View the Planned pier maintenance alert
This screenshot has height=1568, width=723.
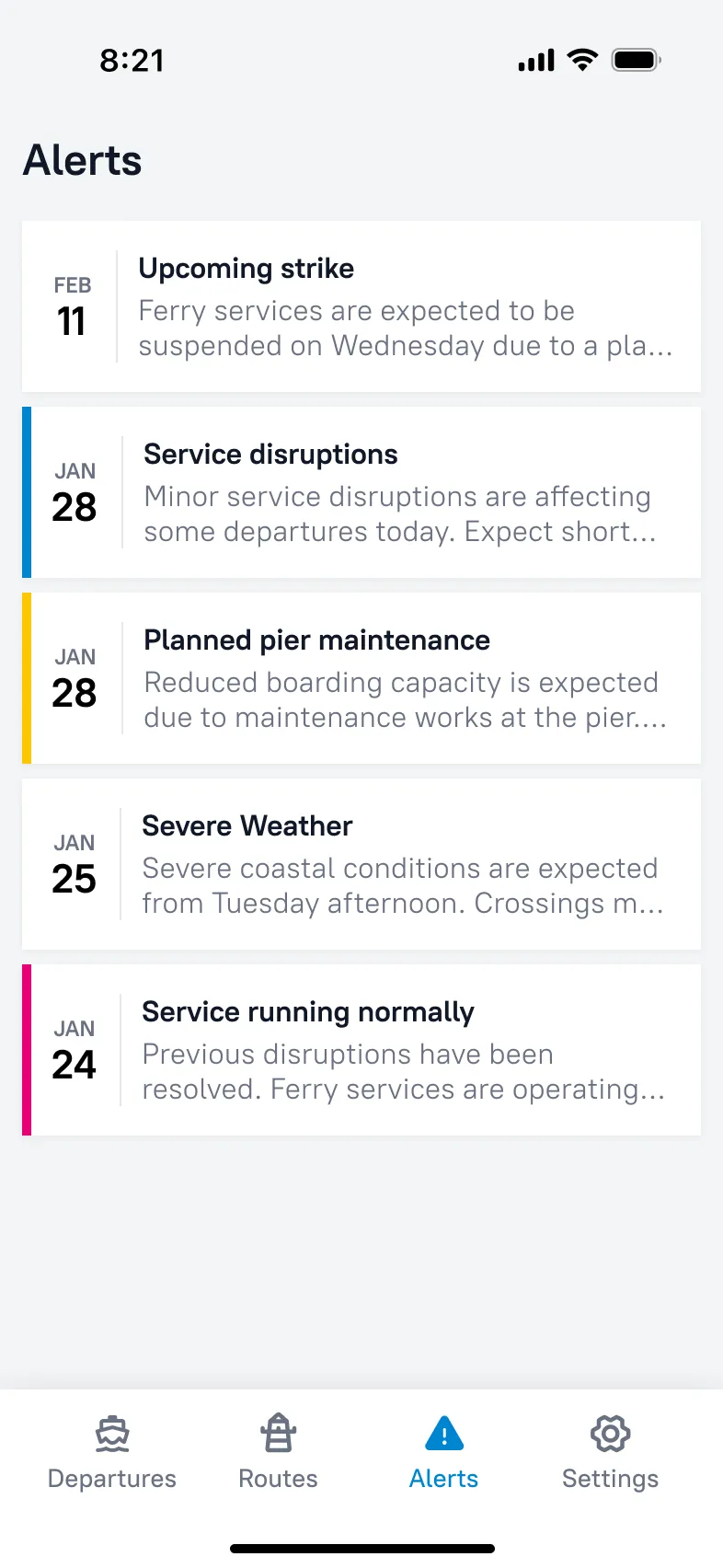[x=361, y=678]
